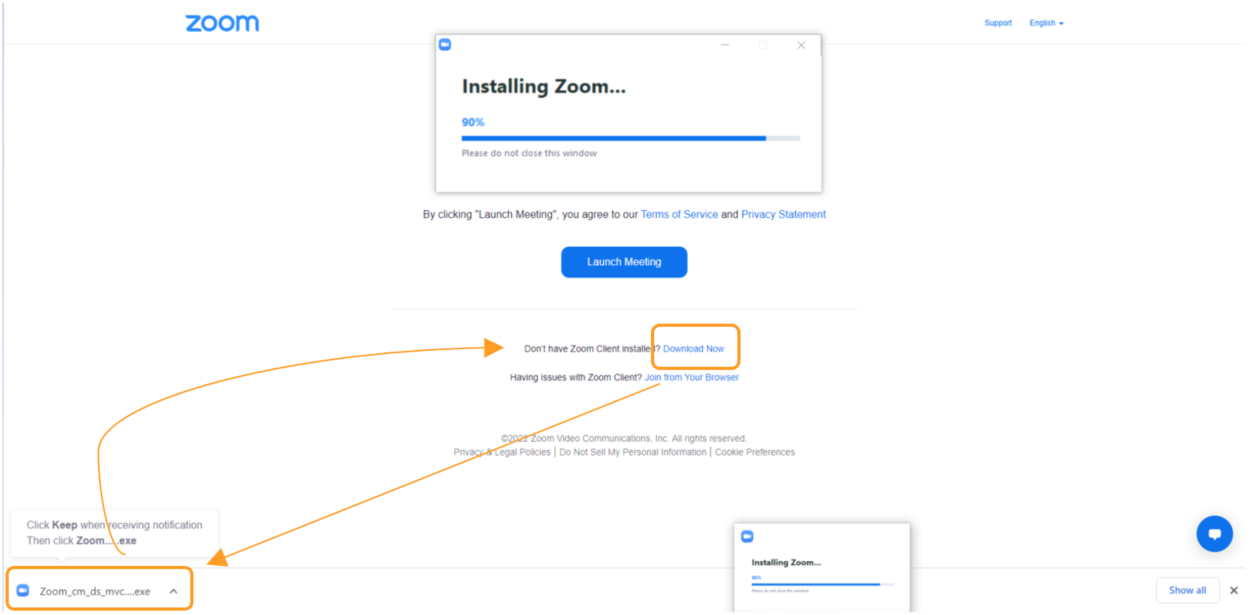Open the Zoom_cm_ds_mvc exe download item
1252x615 pixels.
(95, 591)
